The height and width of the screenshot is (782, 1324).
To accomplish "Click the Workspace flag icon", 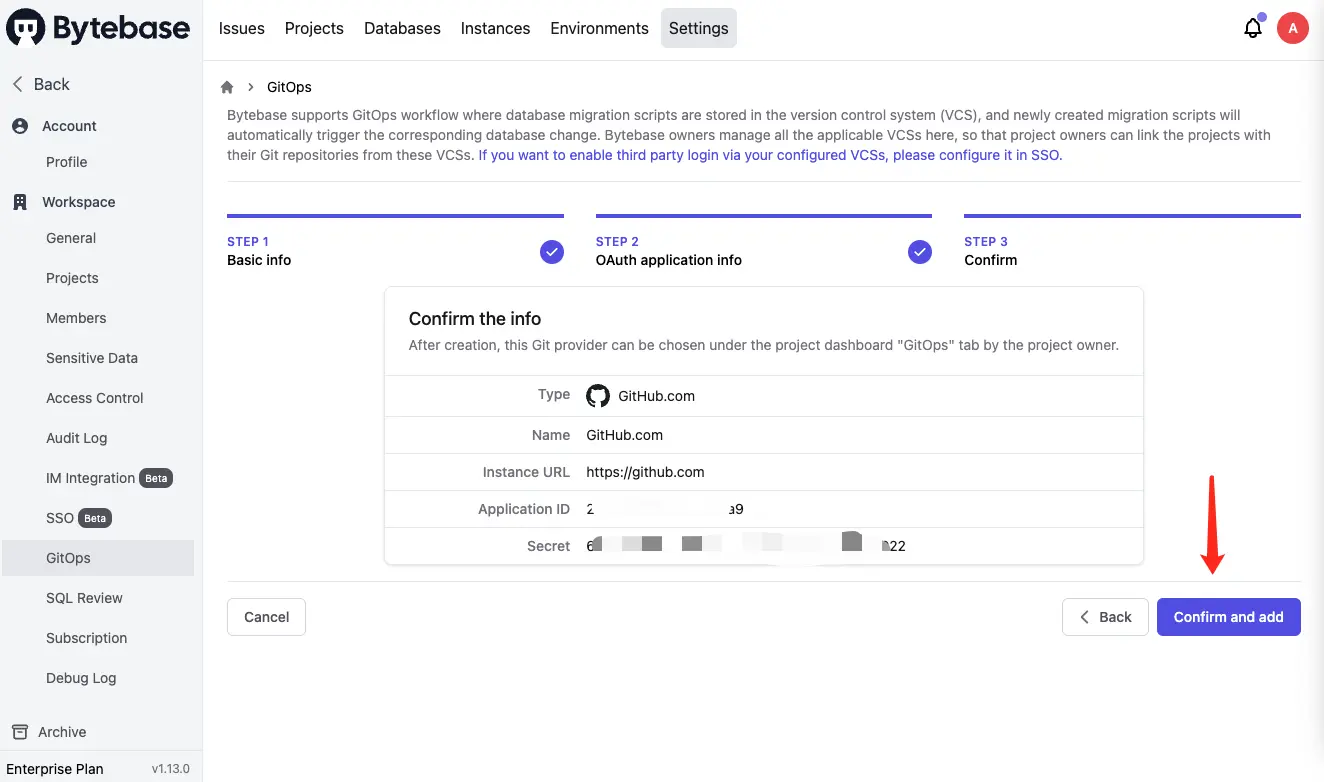I will pyautogui.click(x=21, y=201).
